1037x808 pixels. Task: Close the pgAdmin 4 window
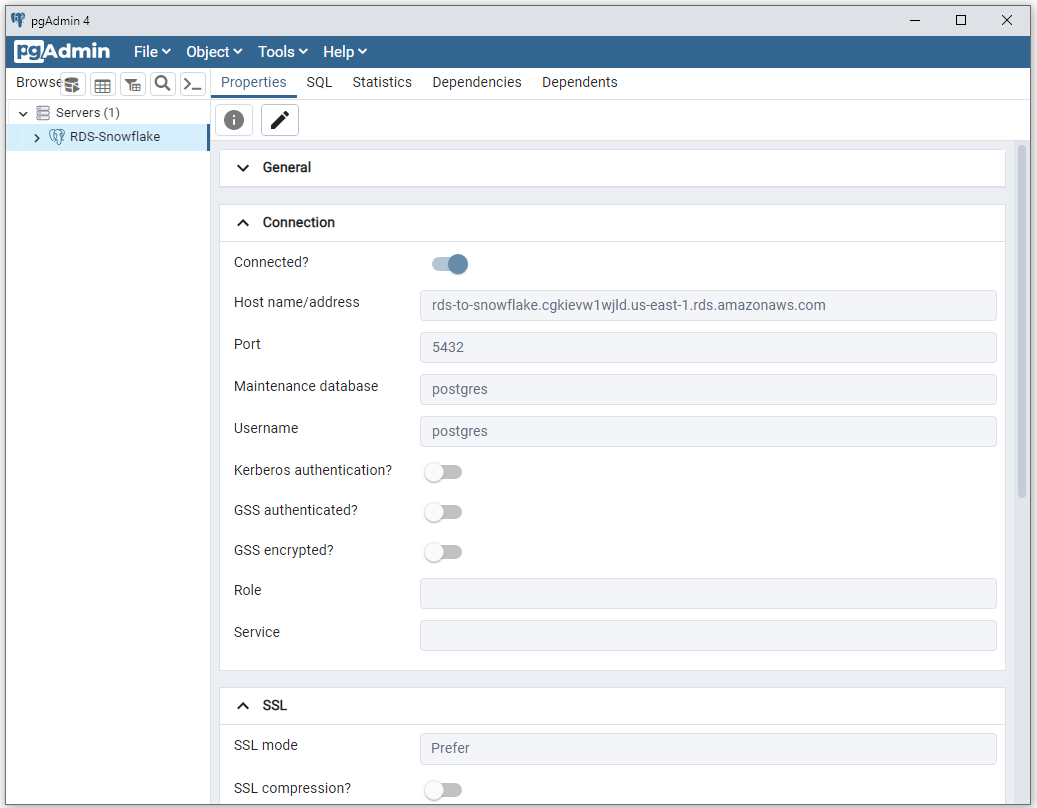tap(1007, 20)
